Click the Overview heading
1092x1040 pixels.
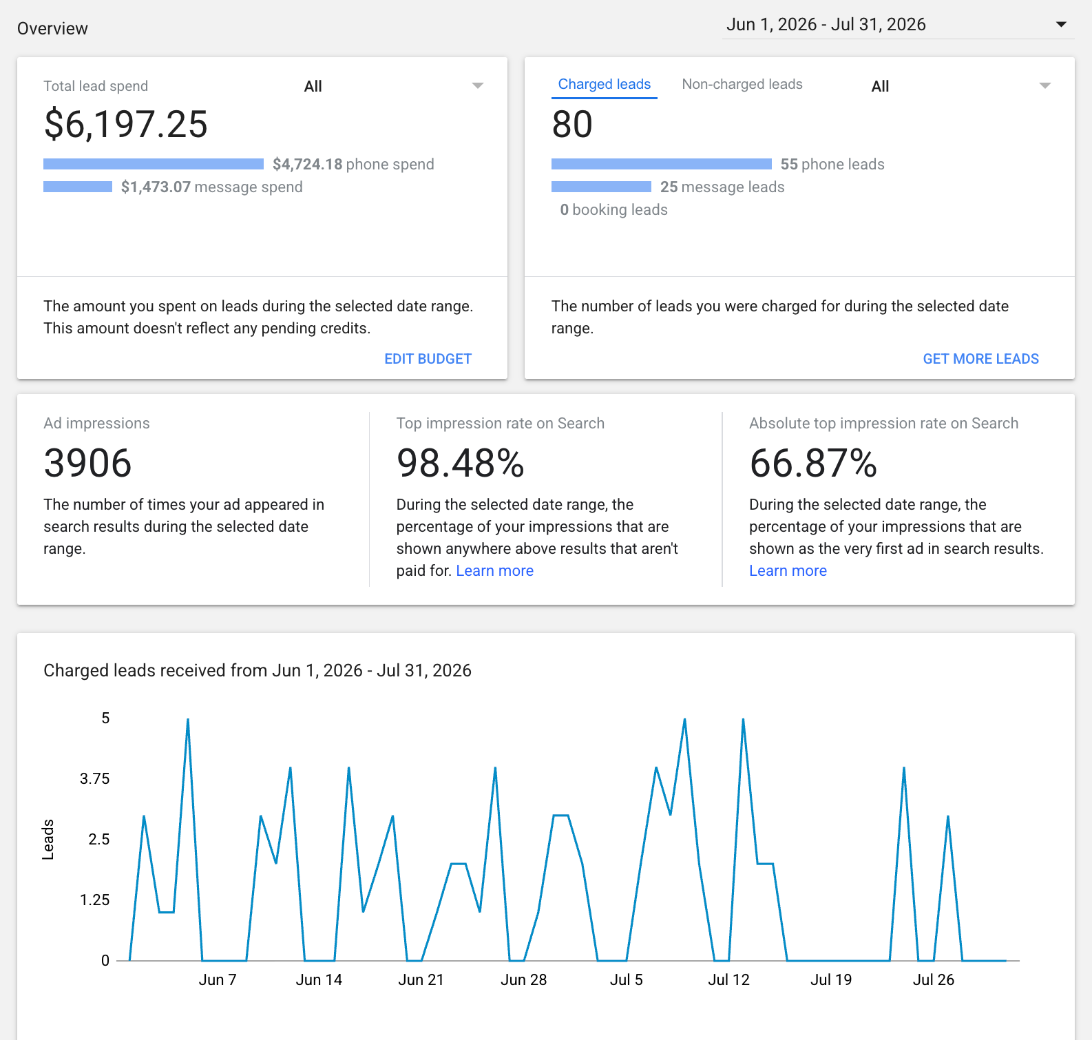point(53,29)
